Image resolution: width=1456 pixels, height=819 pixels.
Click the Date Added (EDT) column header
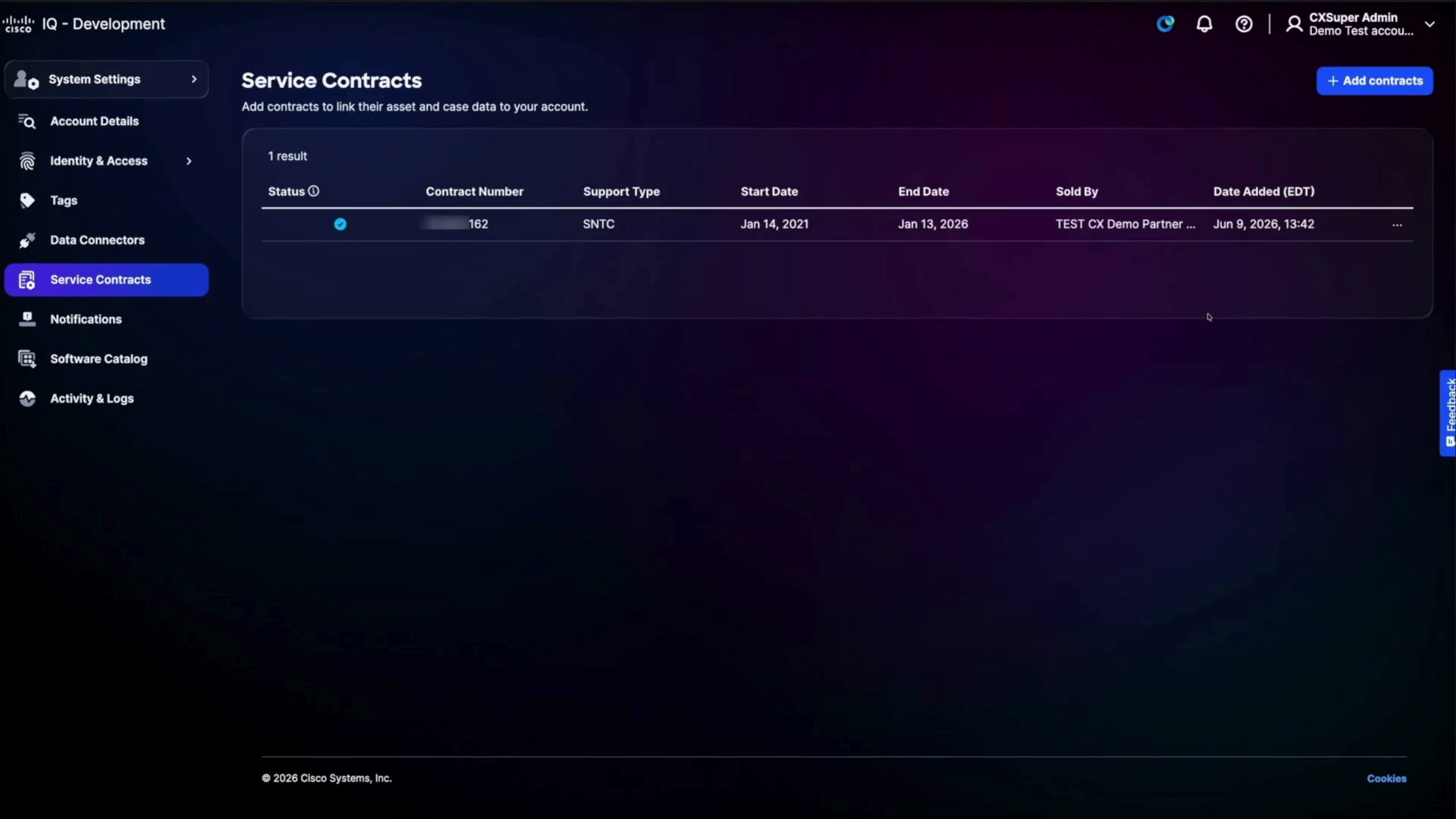click(1263, 192)
